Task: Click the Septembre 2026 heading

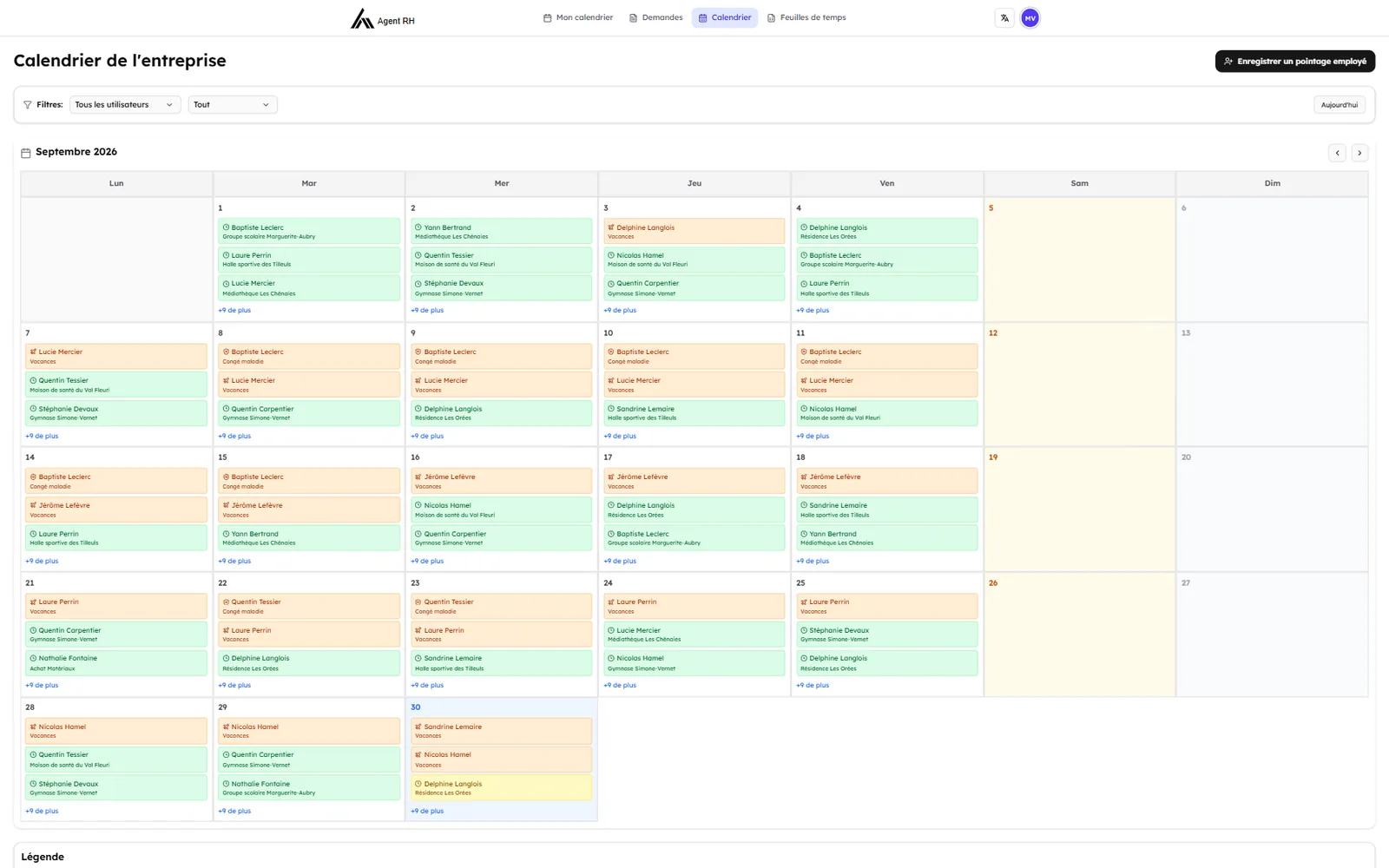Action: 76,152
